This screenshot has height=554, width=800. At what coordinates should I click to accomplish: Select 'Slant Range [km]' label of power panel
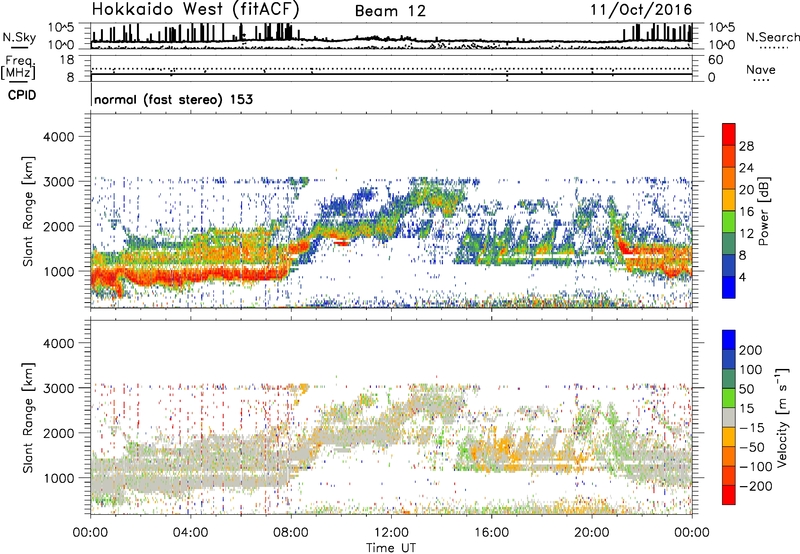pos(28,211)
